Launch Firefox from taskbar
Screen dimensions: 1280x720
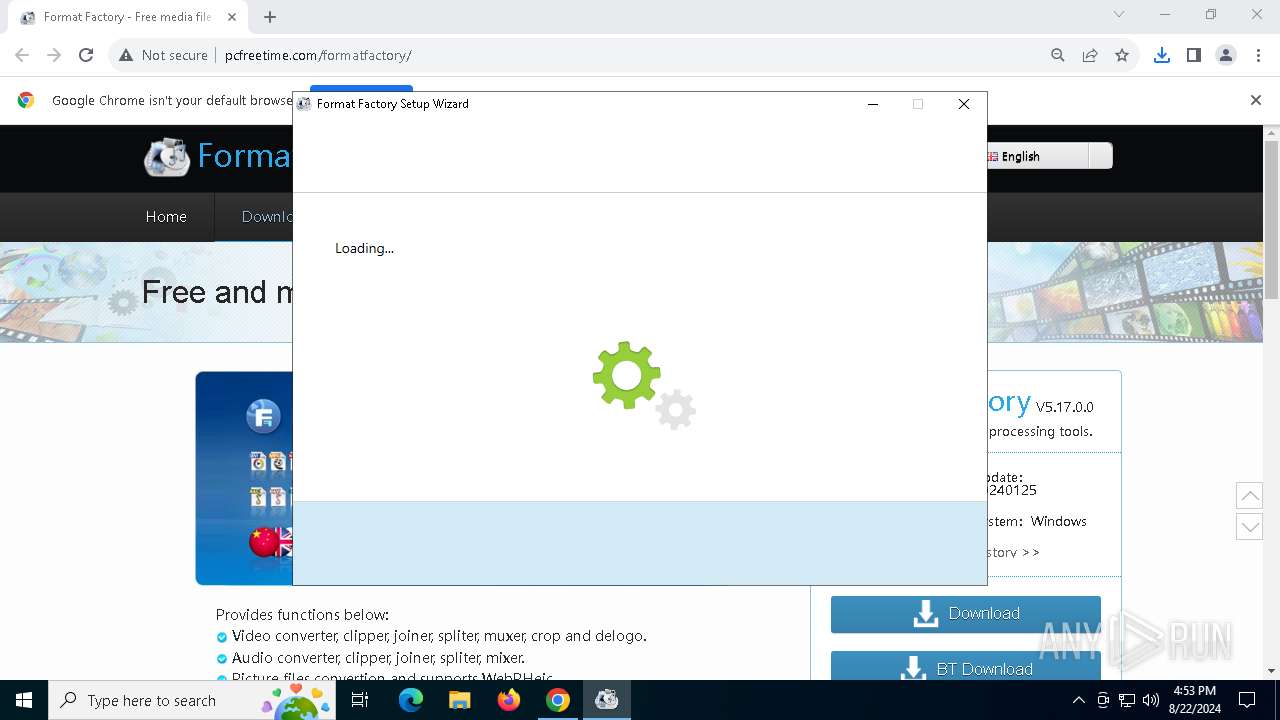[509, 700]
